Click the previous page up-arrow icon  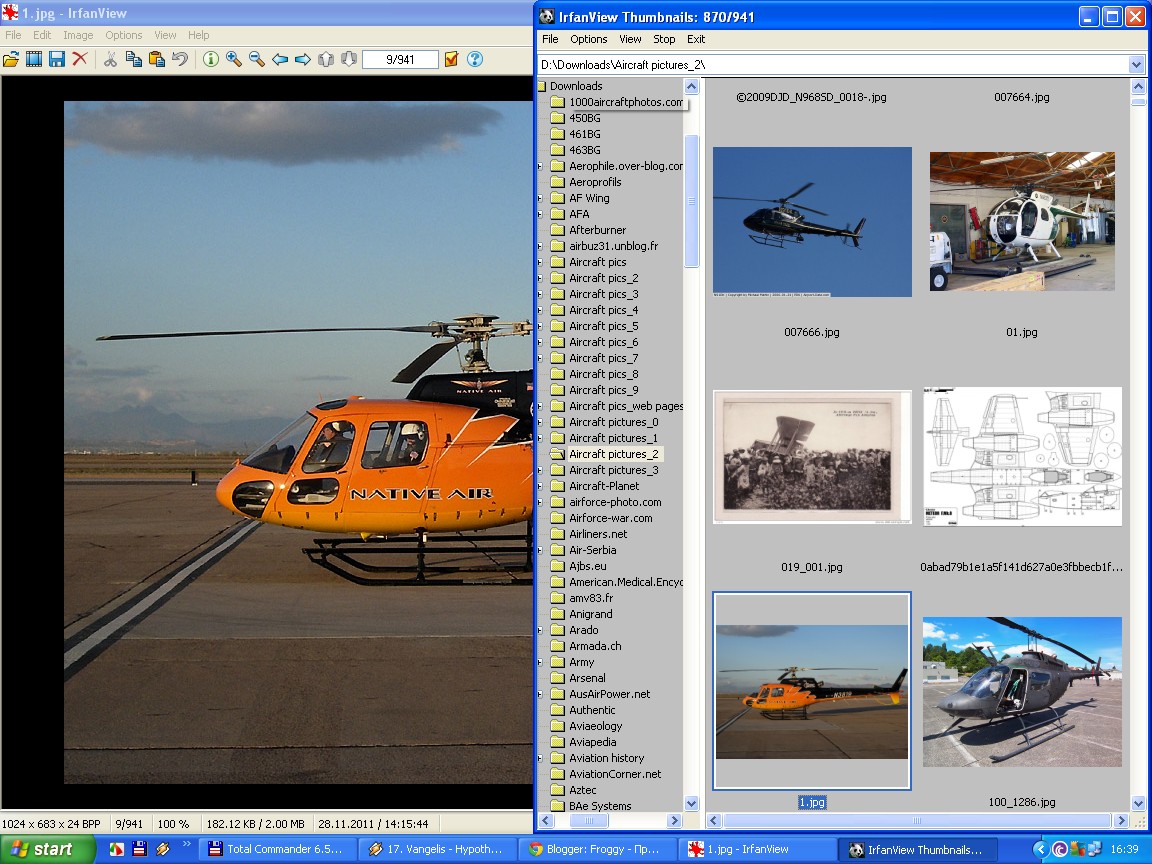pos(326,60)
